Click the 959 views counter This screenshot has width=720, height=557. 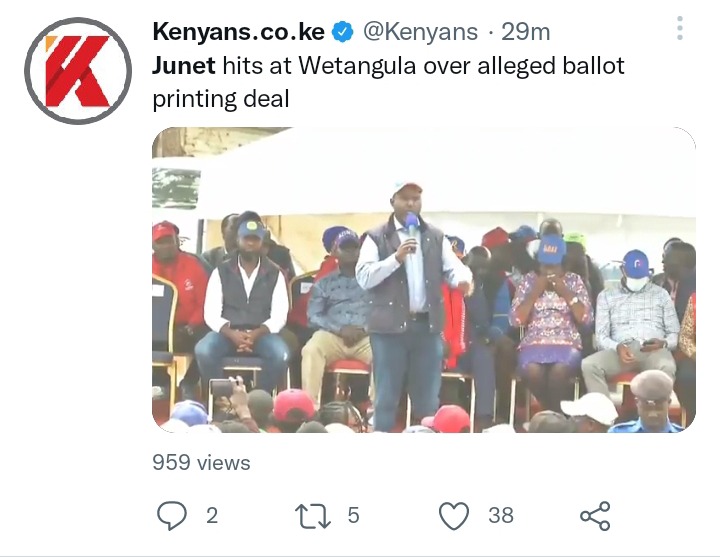click(x=201, y=462)
